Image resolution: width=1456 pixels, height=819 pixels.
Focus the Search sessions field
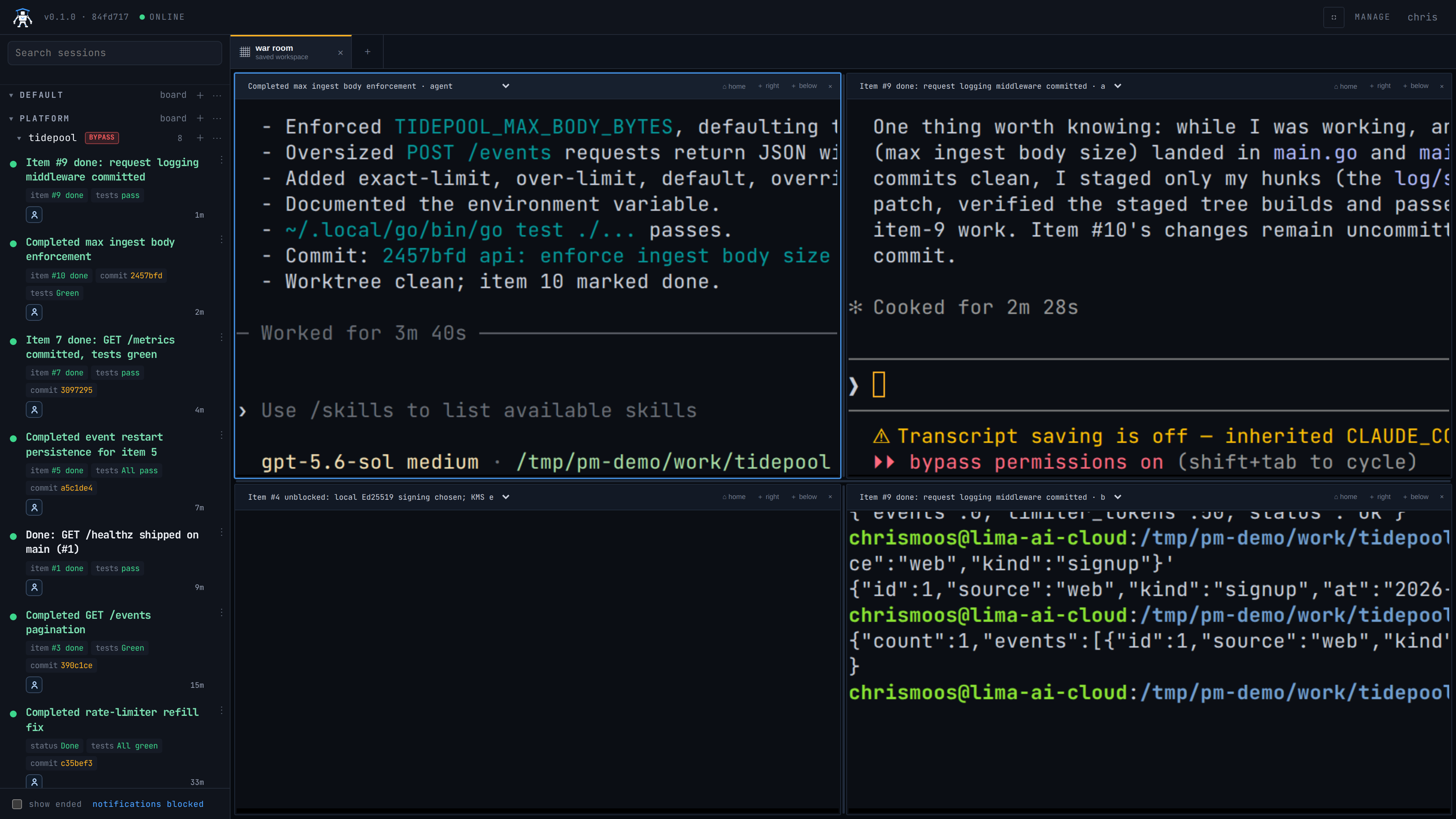(115, 53)
